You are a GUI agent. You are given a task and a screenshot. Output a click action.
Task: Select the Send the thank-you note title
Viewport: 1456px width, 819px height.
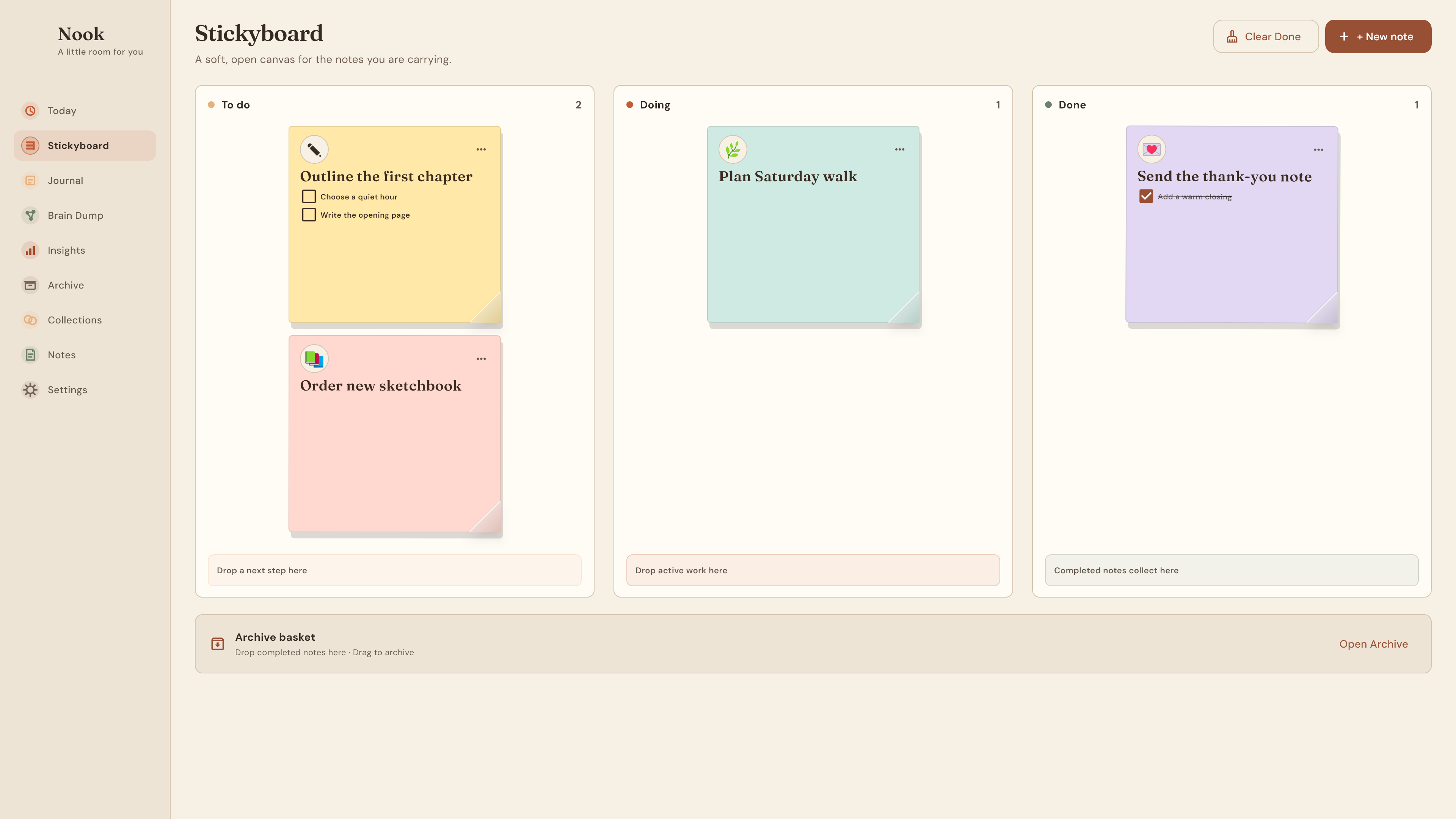pos(1224,176)
